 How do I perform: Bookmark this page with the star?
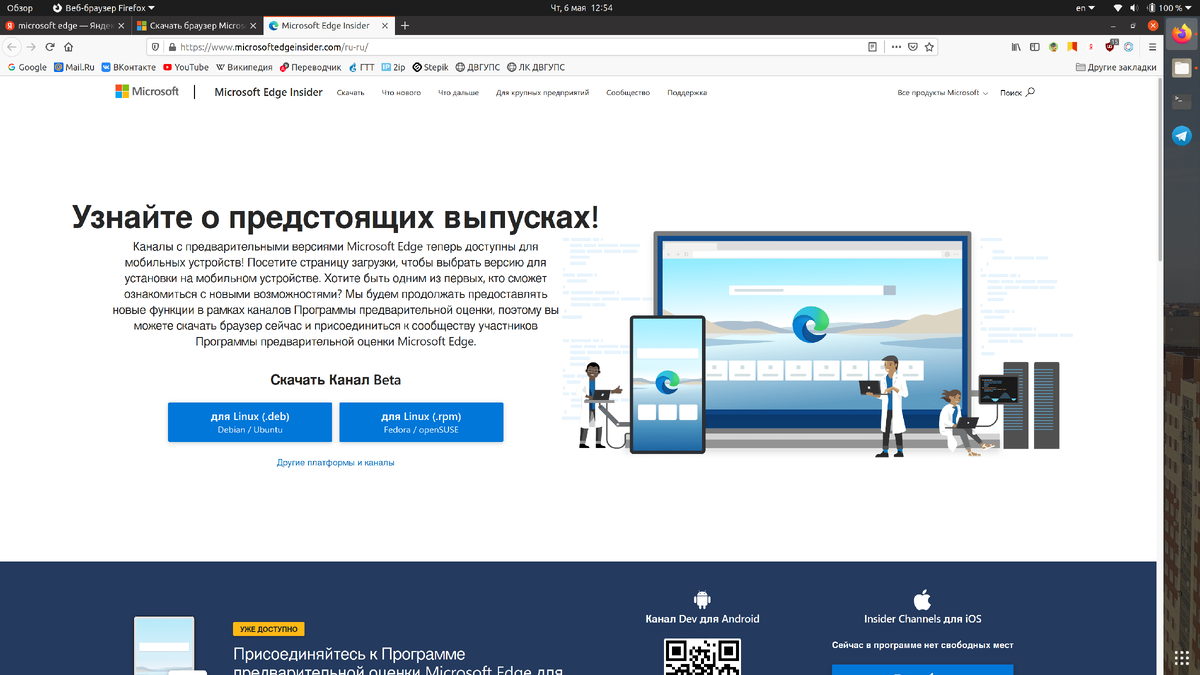click(929, 47)
